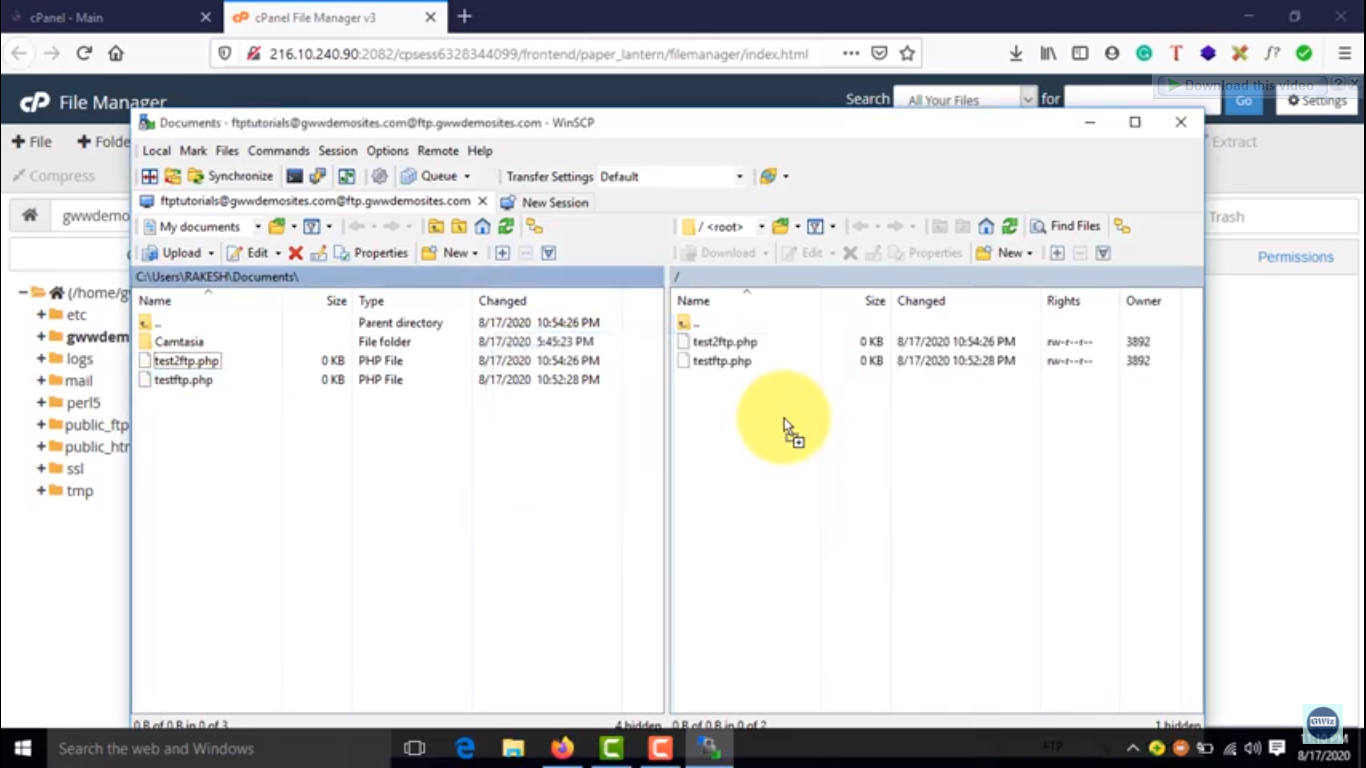1366x768 pixels.
Task: Go to local root directory icon
Action: click(x=459, y=227)
